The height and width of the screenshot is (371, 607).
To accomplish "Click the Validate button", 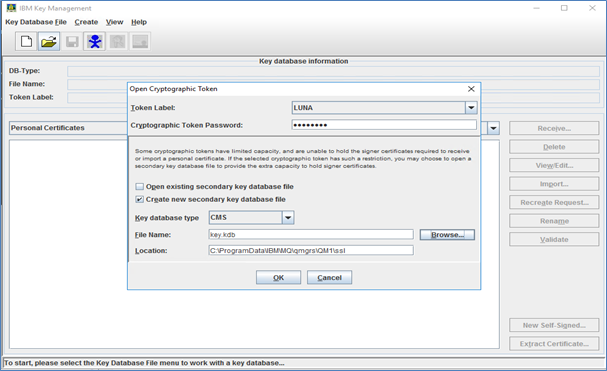I will 554,239.
